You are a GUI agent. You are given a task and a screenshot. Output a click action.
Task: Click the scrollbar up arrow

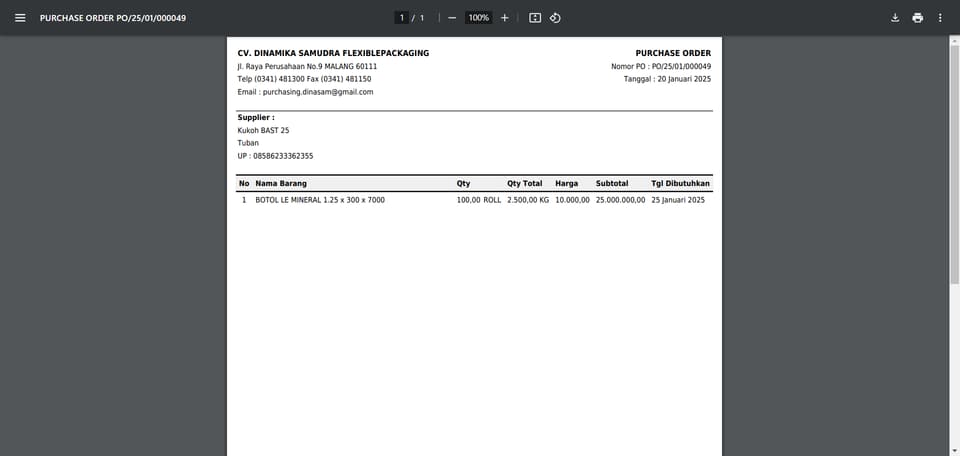(x=954, y=40)
